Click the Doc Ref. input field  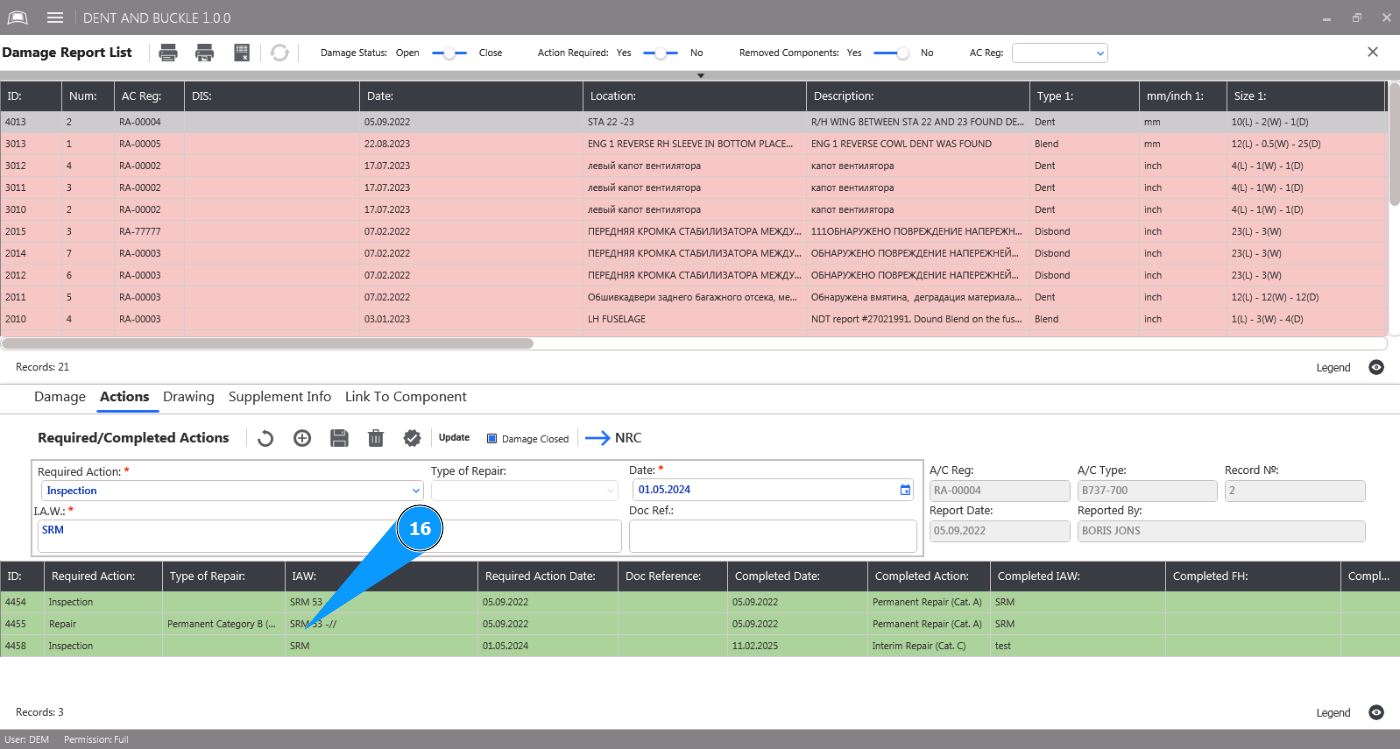(772, 536)
